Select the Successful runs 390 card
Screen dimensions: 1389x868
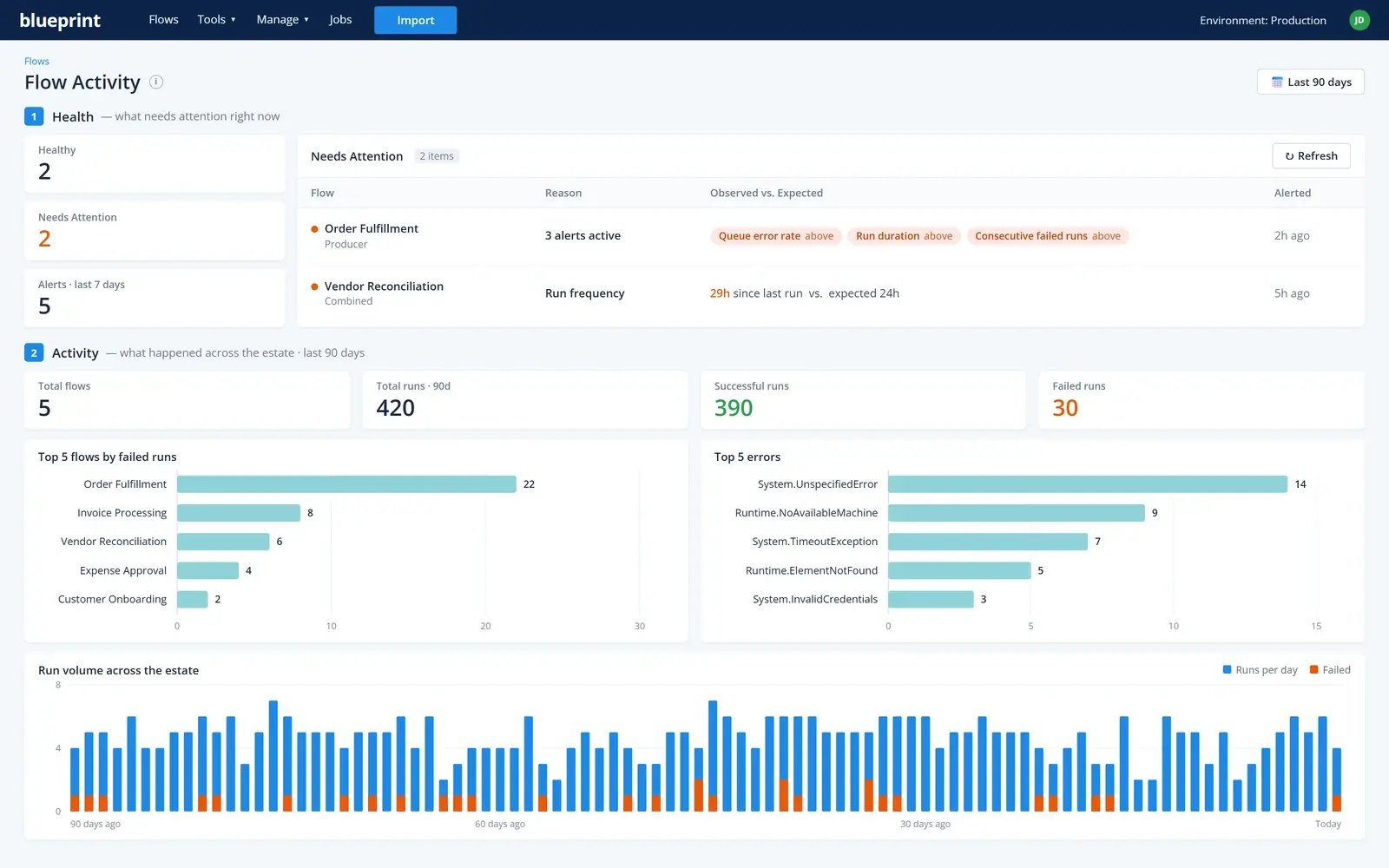pyautogui.click(x=863, y=400)
